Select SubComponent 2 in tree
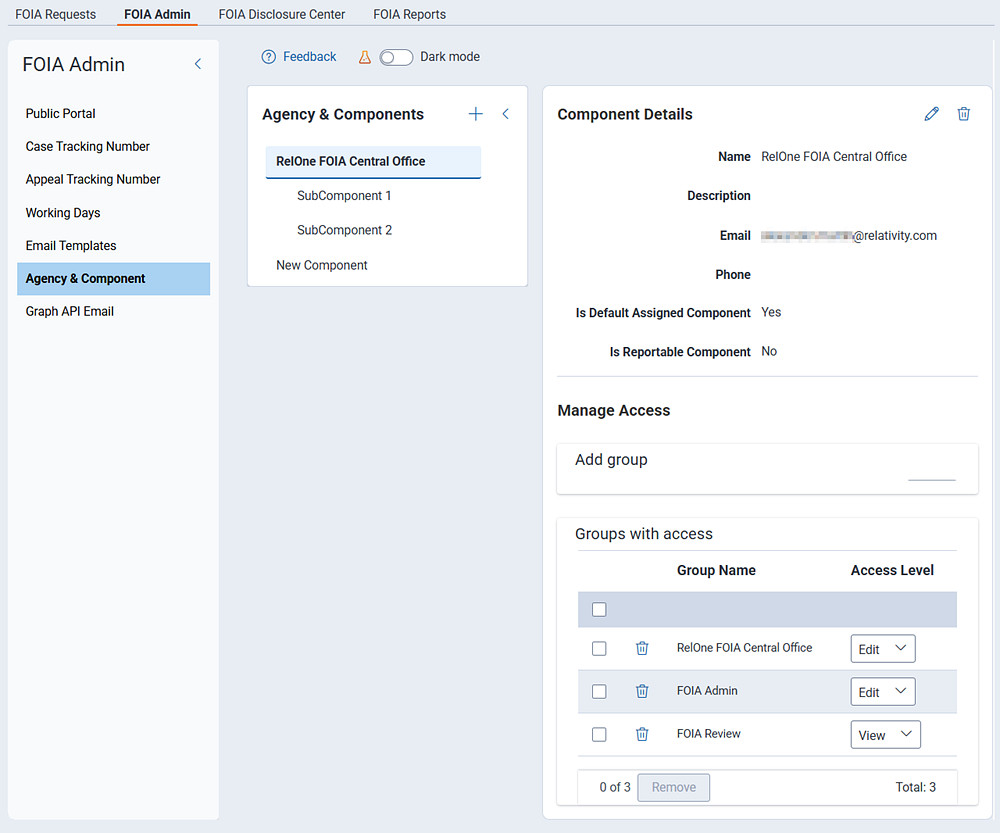This screenshot has width=1000, height=833. coord(344,230)
